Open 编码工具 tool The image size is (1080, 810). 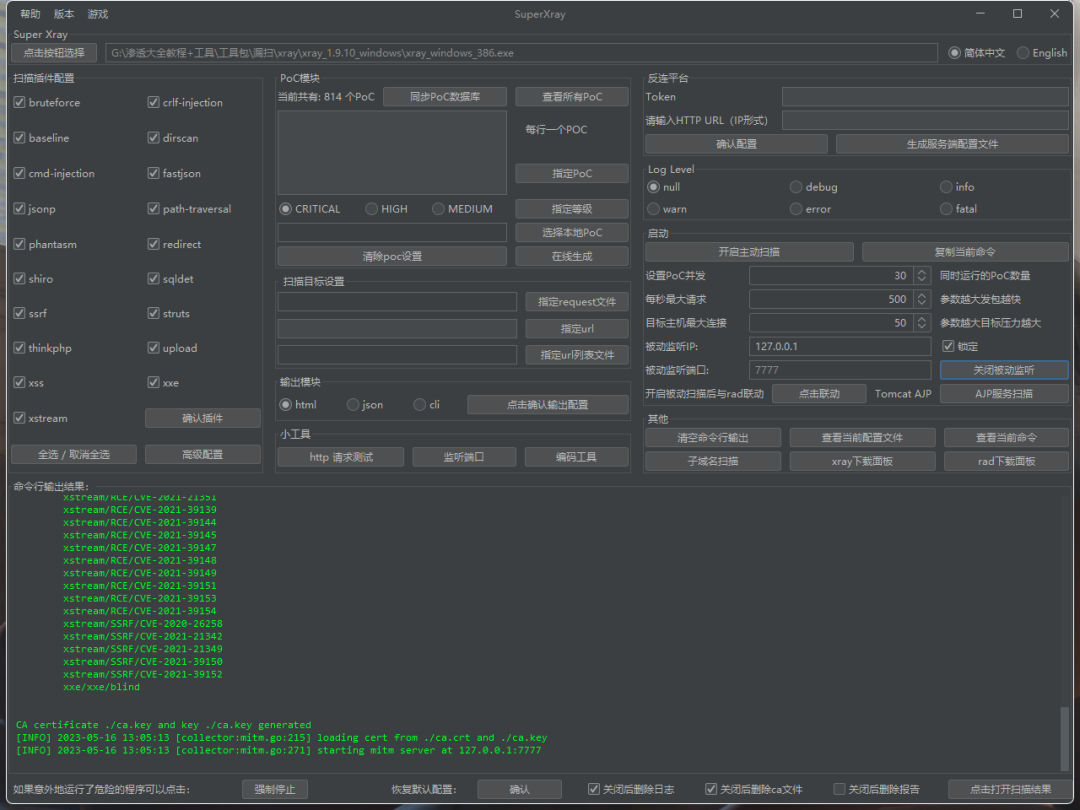coord(577,457)
